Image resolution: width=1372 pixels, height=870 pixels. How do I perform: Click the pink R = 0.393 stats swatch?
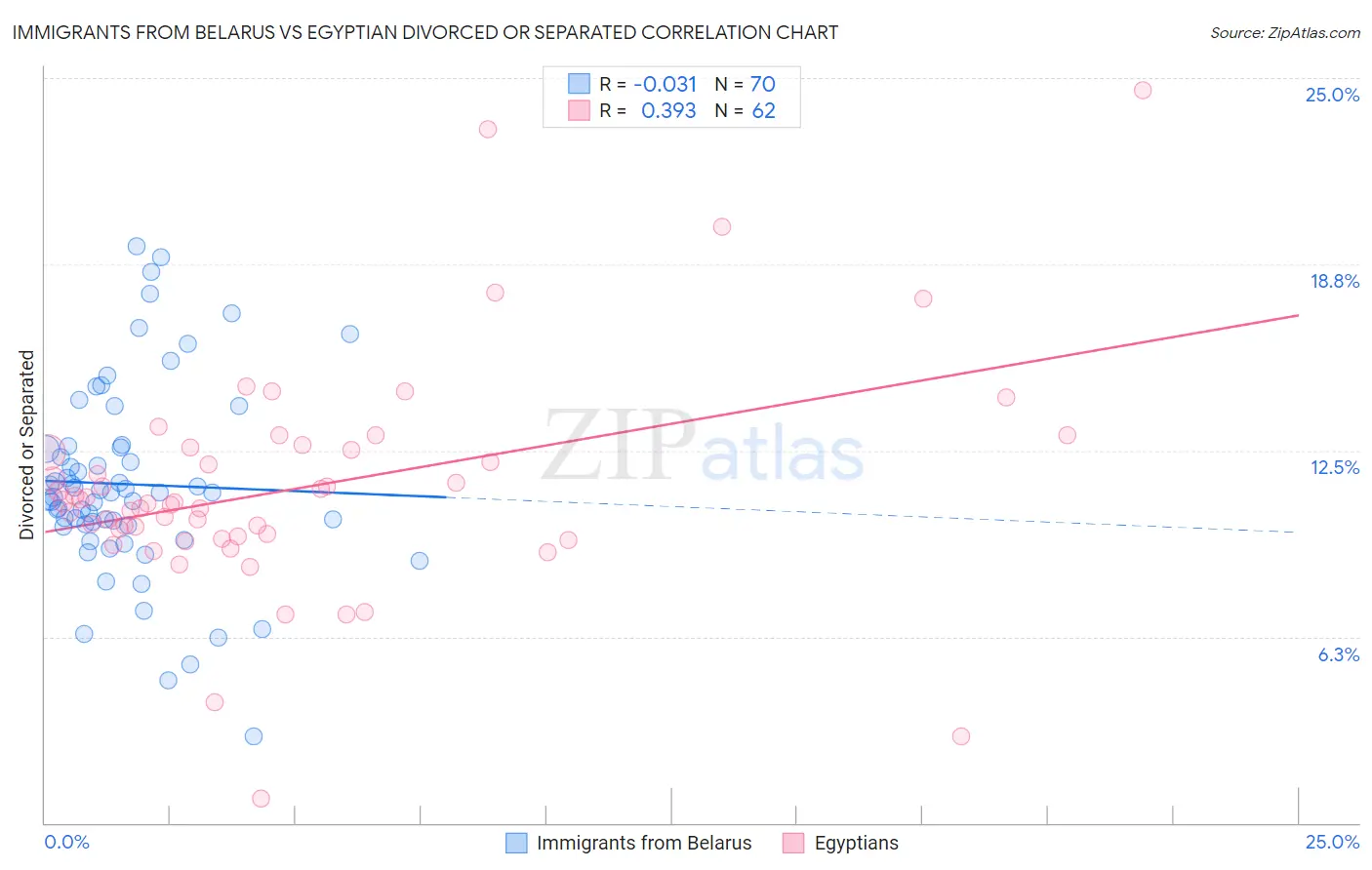[580, 110]
